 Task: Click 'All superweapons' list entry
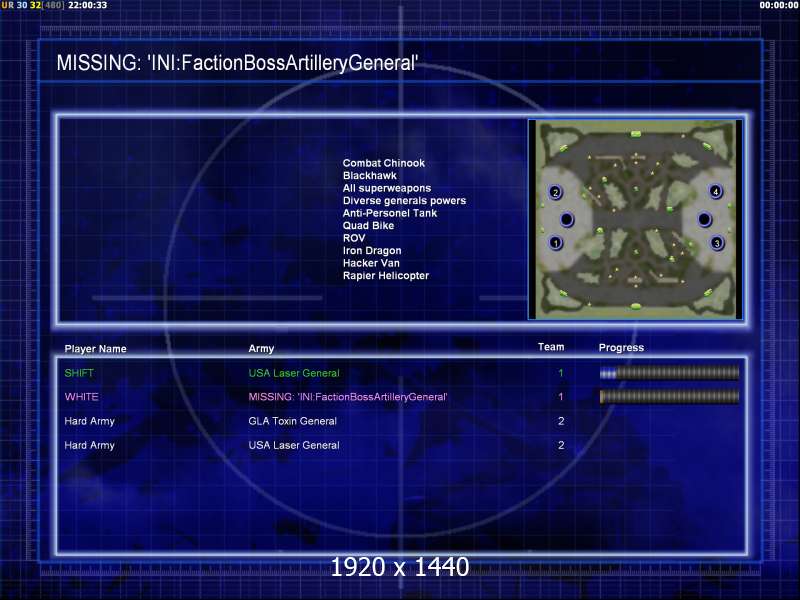(x=387, y=188)
